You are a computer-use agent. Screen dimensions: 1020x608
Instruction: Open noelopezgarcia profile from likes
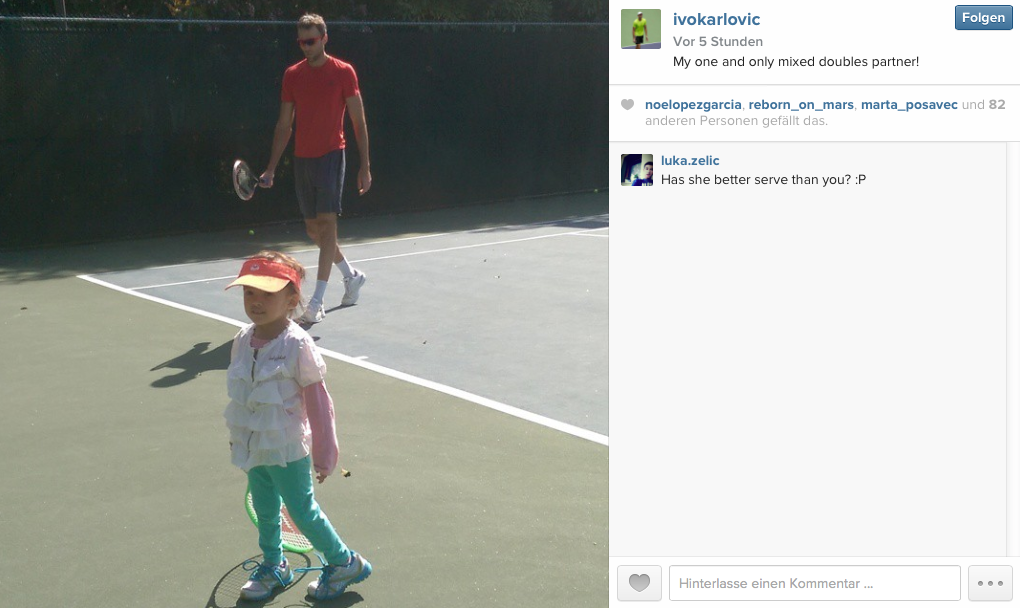pyautogui.click(x=693, y=105)
